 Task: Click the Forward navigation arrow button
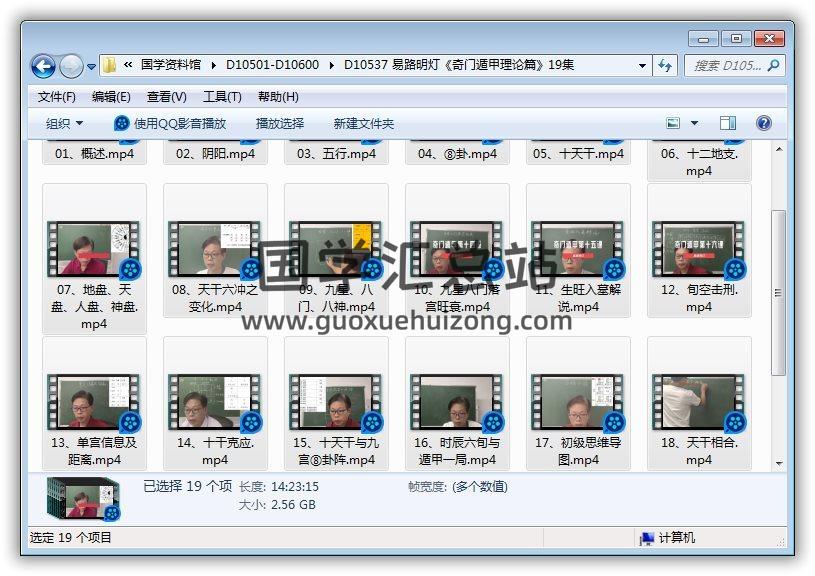tap(71, 67)
